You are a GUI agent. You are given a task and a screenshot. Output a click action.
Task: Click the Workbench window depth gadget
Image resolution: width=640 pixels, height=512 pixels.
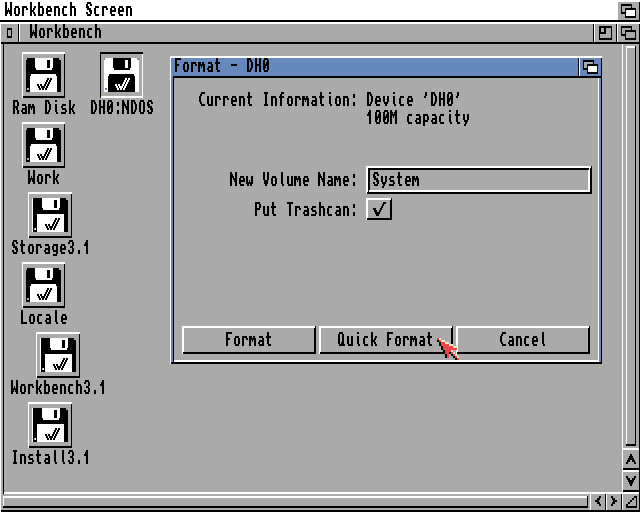[628, 33]
